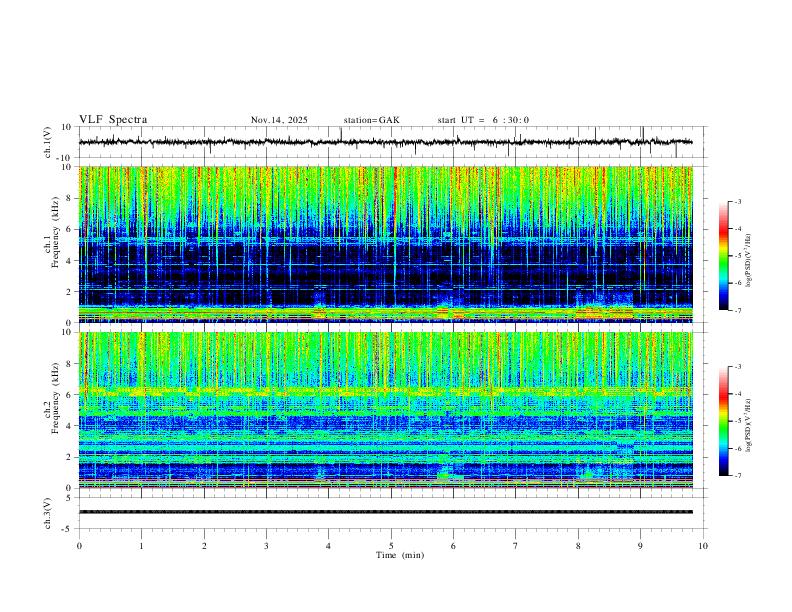
Task: Click the "ch.1(V)" axis label
Action: click(48, 142)
